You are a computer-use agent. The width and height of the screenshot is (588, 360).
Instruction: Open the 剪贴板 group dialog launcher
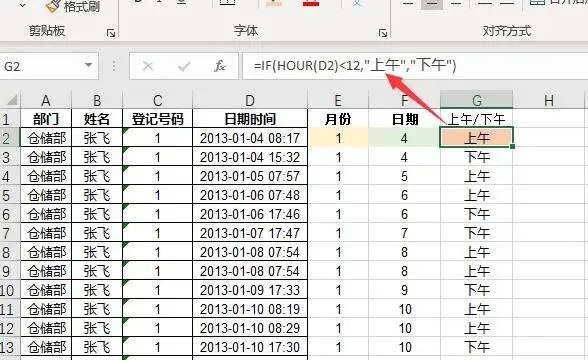coord(111,33)
